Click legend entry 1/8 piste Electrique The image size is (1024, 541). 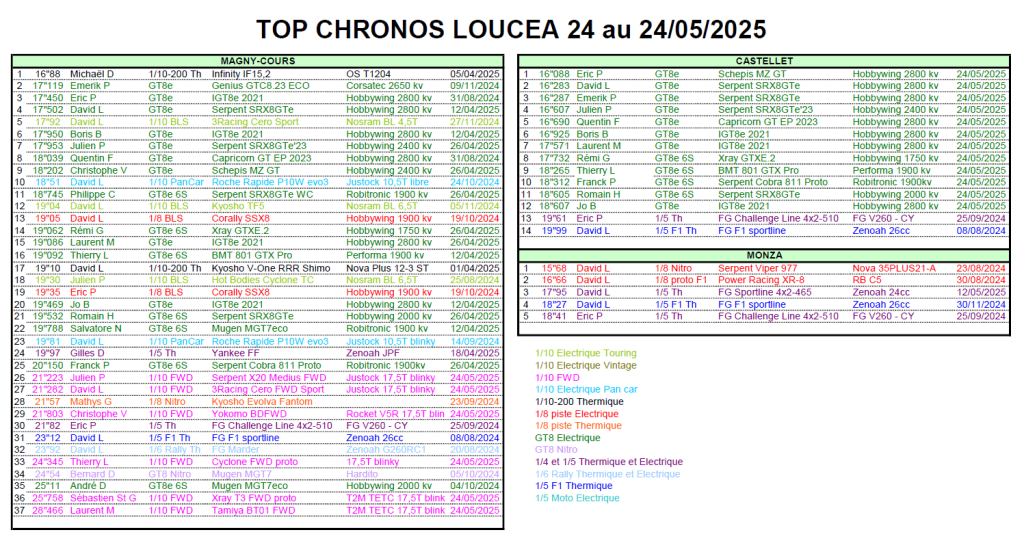click(x=577, y=414)
